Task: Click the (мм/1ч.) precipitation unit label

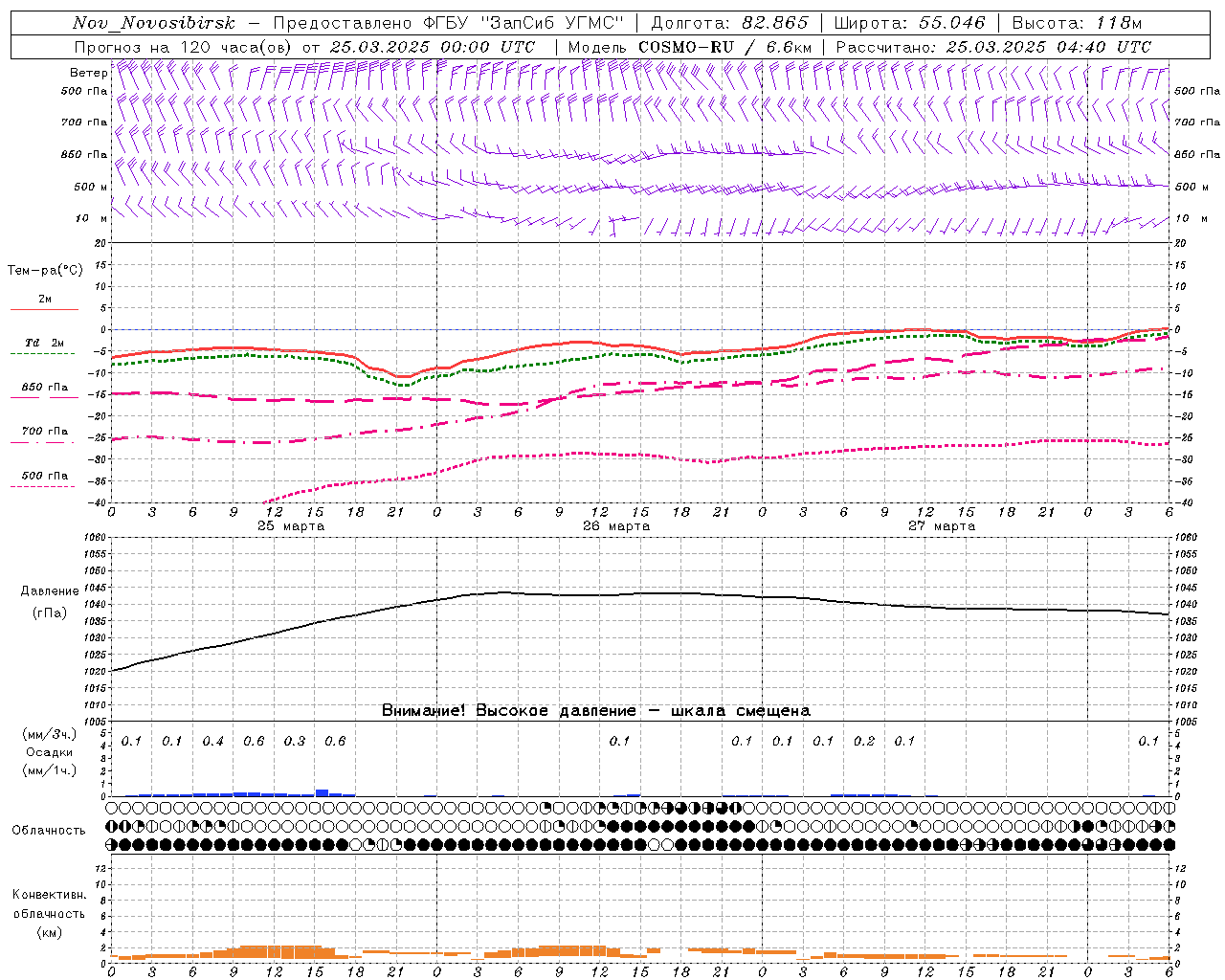Action: [50, 770]
